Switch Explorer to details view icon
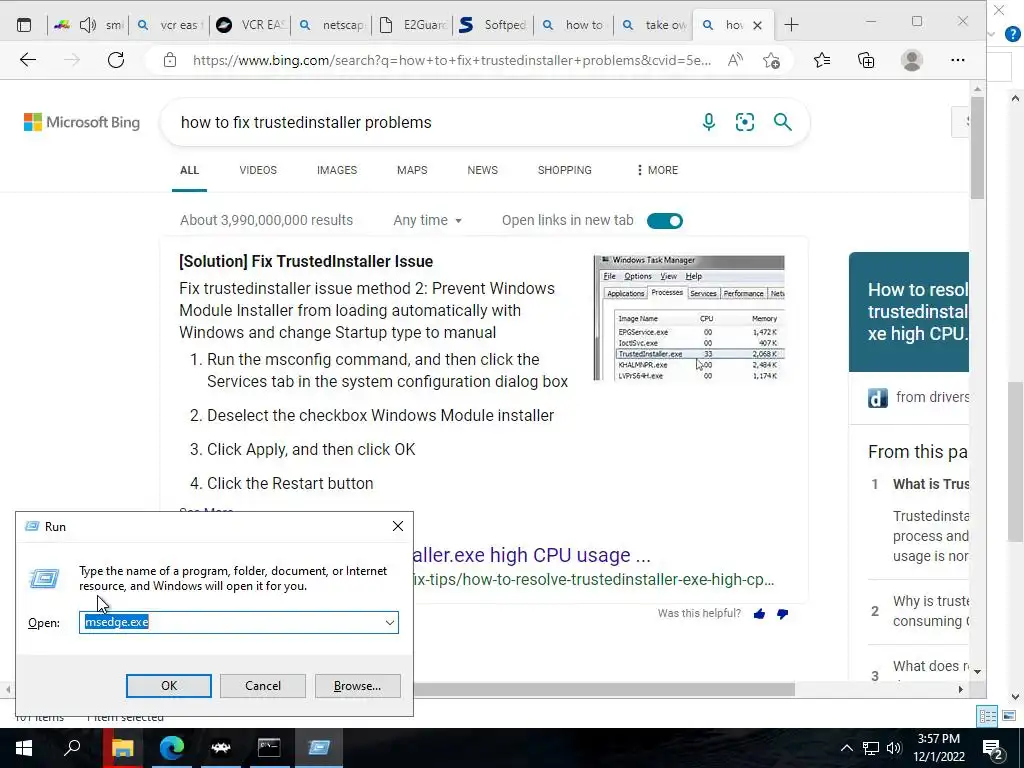This screenshot has height=768, width=1024. [987, 716]
